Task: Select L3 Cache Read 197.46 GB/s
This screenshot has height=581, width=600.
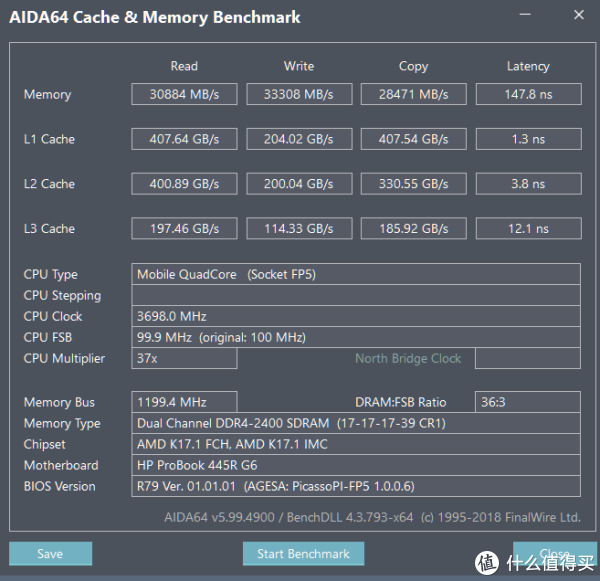Action: pyautogui.click(x=184, y=228)
